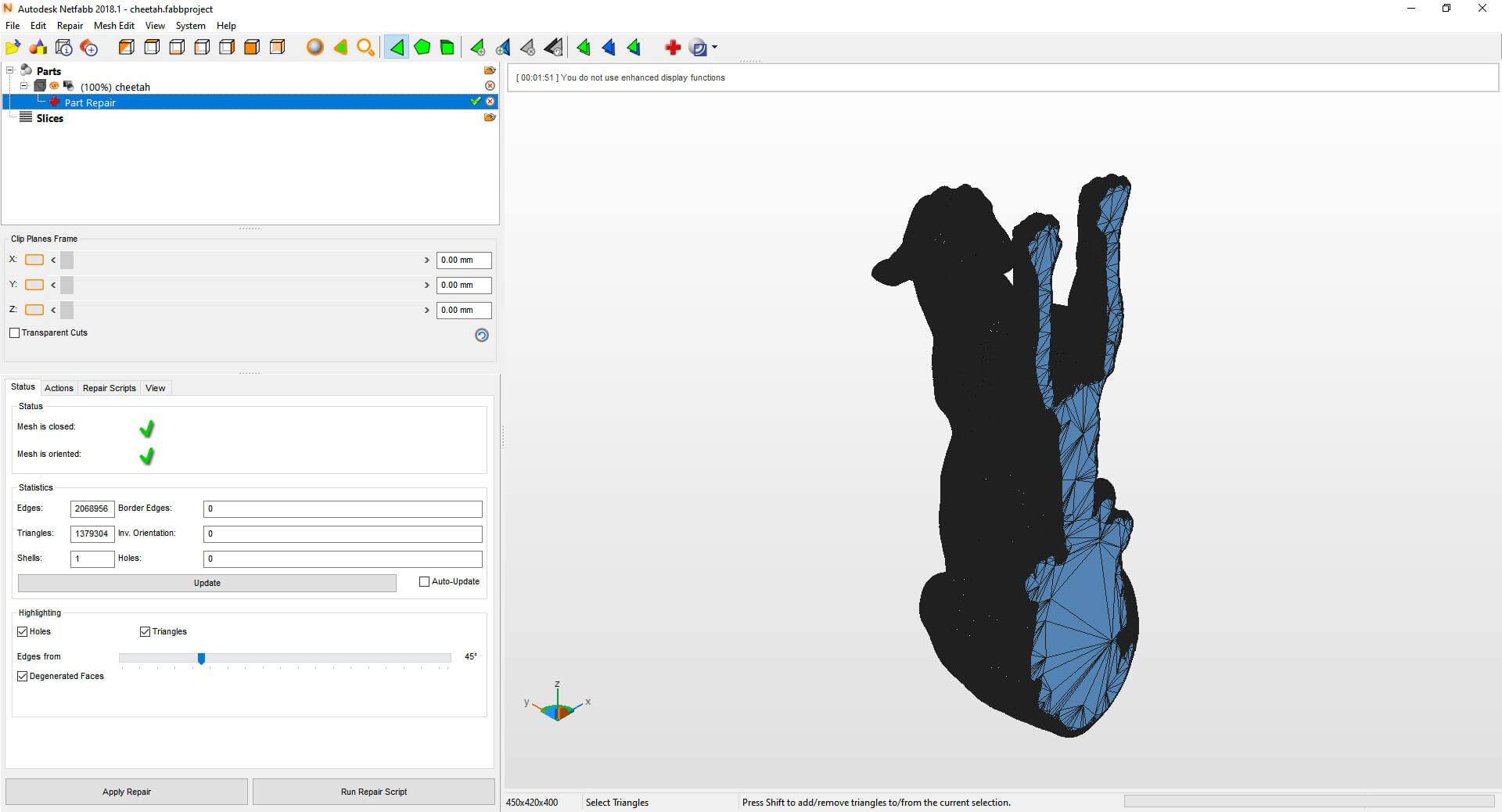Click the orange magnifier zoom icon

click(x=365, y=48)
